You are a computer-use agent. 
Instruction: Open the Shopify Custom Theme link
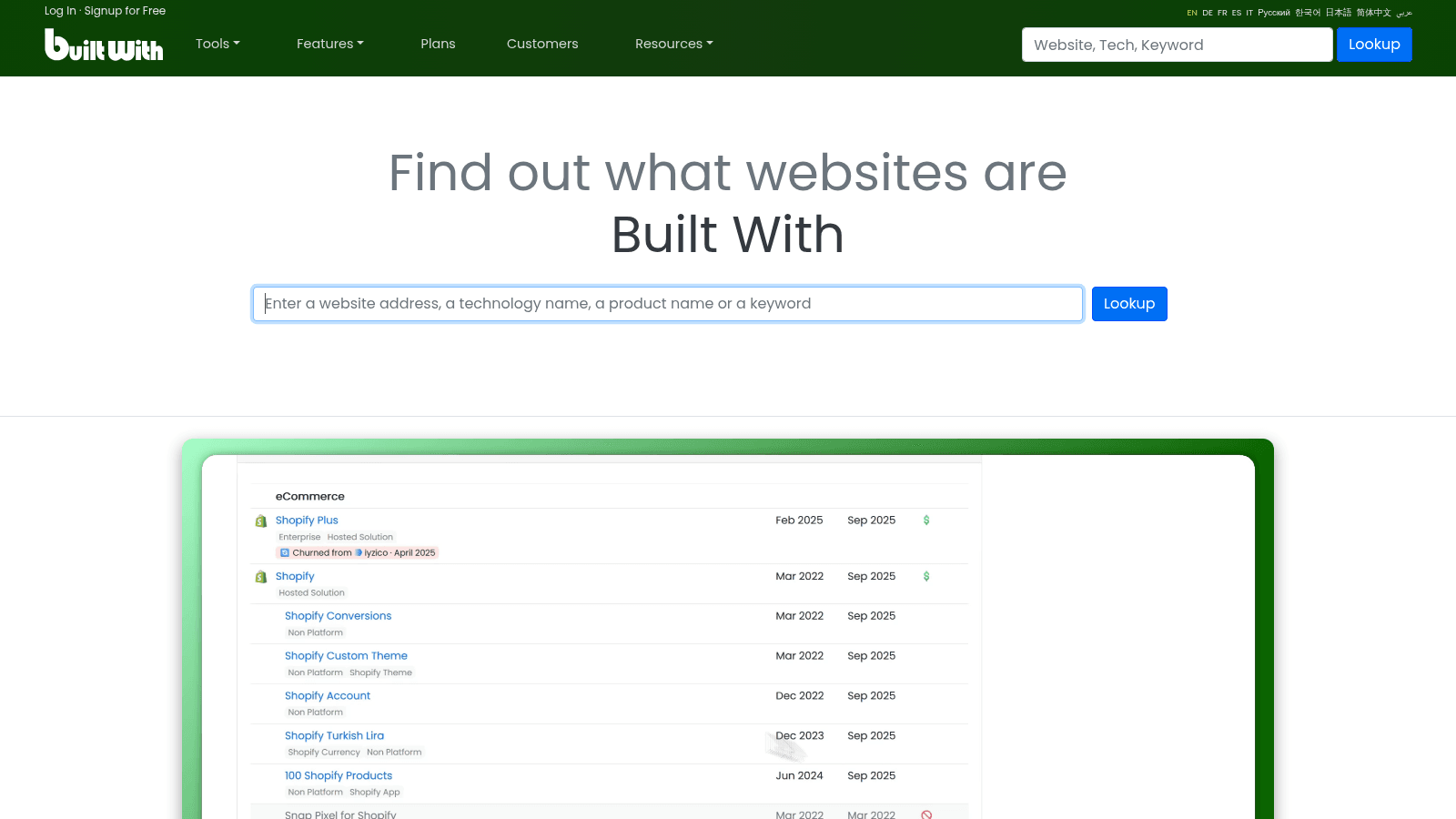(346, 656)
